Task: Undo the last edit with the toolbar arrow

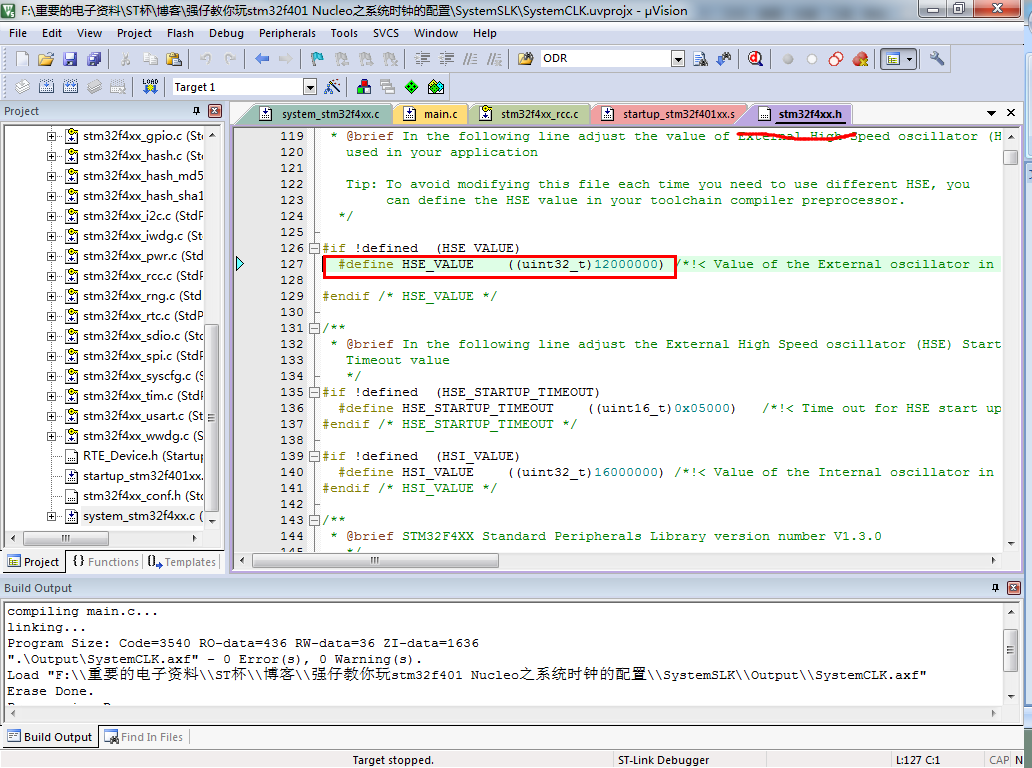Action: coord(205,59)
